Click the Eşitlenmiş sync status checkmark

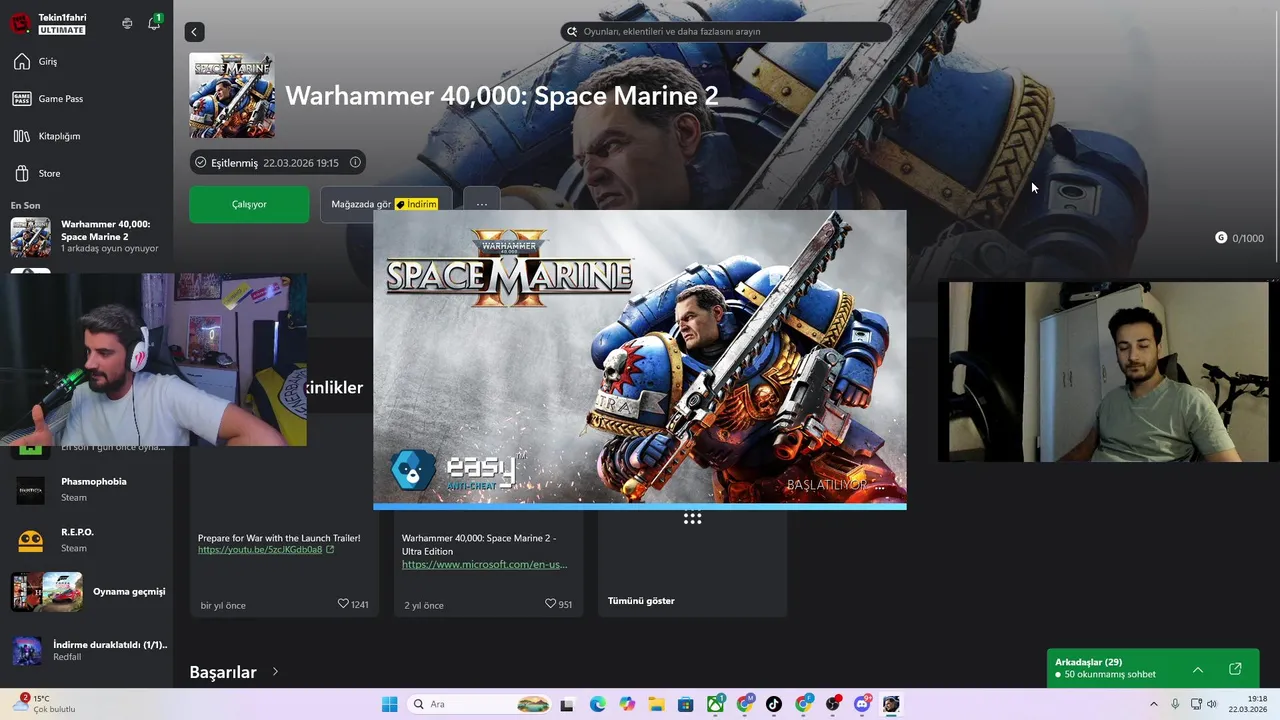[201, 162]
